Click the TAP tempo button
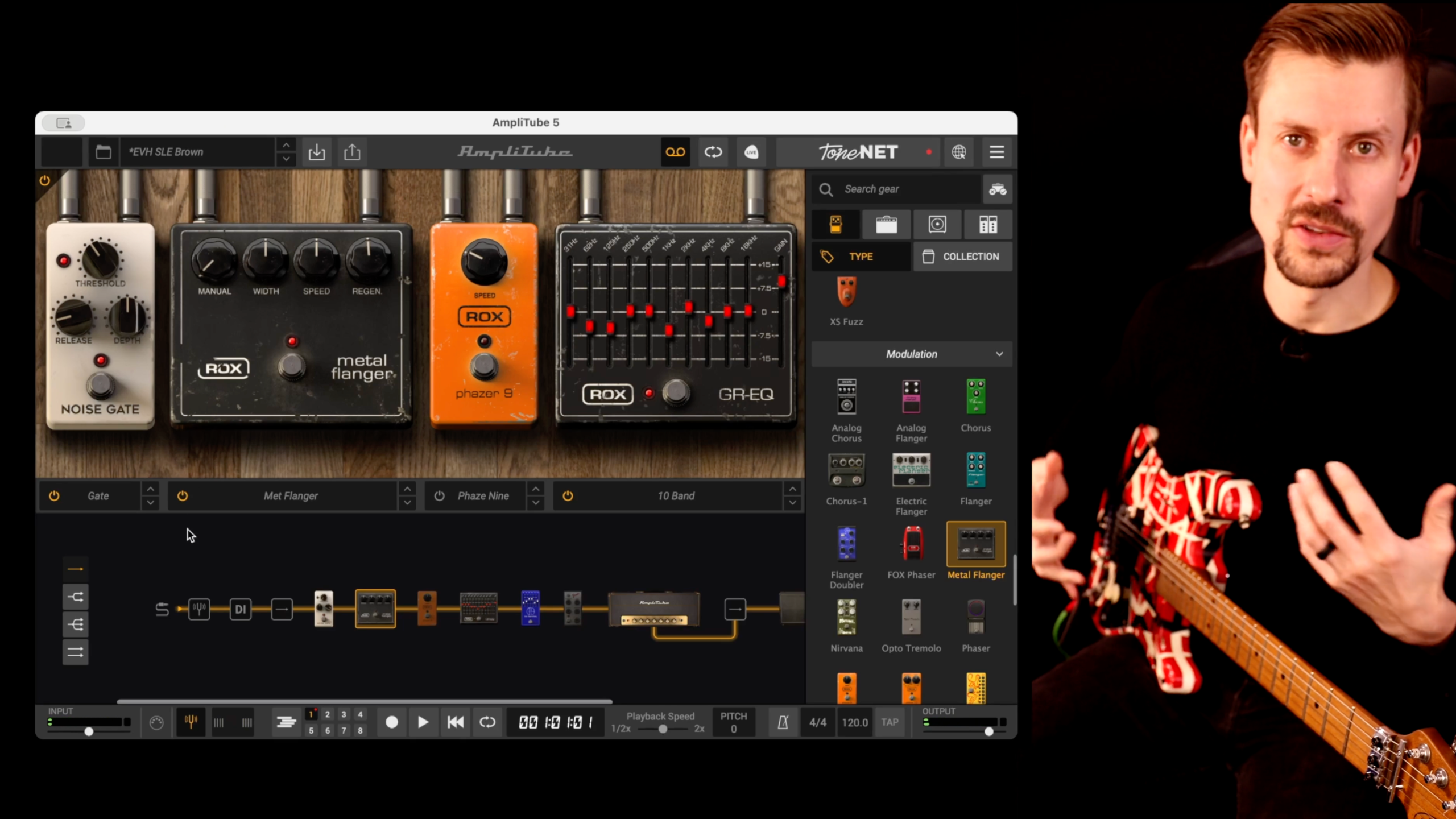The height and width of the screenshot is (819, 1456). 890,722
